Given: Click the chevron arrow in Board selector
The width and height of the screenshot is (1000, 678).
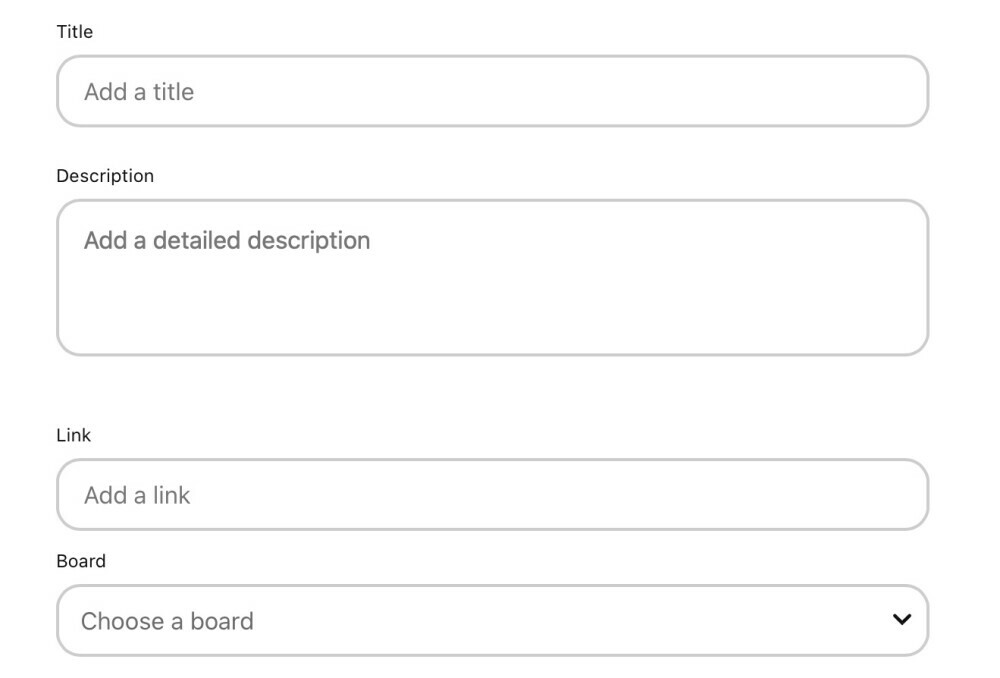Looking at the screenshot, I should pos(901,620).
